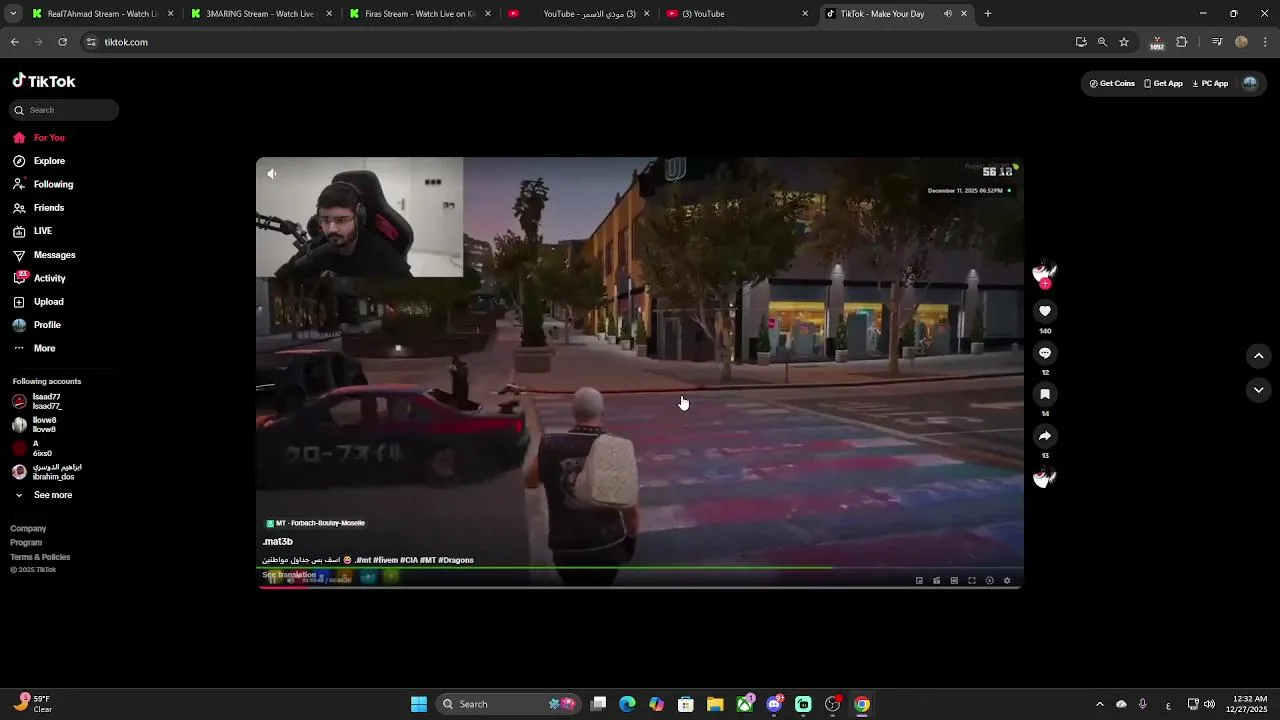This screenshot has height=720, width=1280.
Task: Open the LIVE section
Action: click(33, 231)
